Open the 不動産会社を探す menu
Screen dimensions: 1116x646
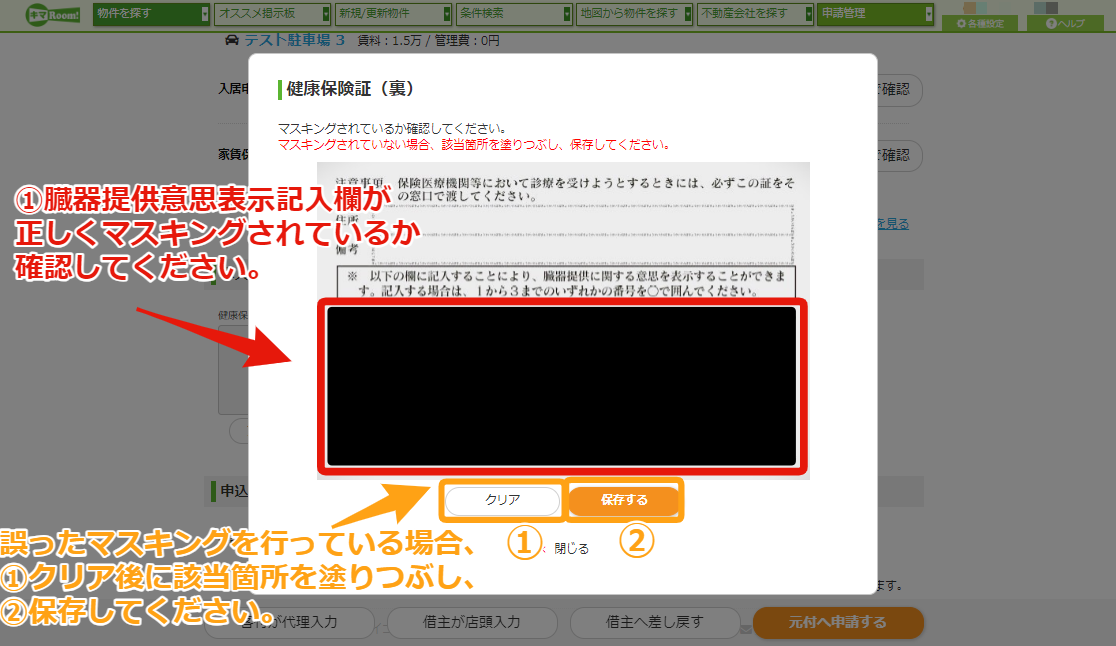[x=755, y=14]
